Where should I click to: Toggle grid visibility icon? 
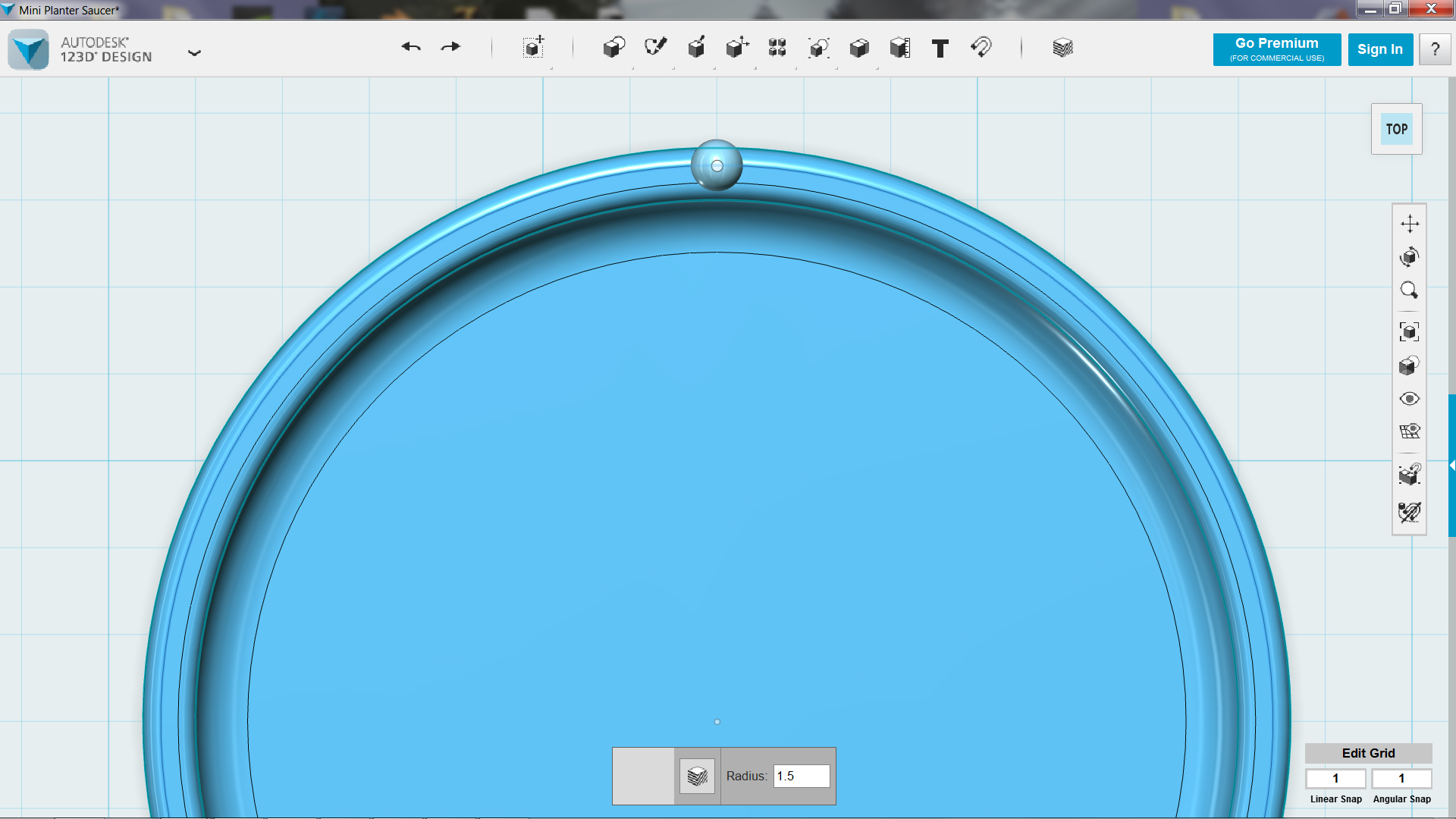1409,431
